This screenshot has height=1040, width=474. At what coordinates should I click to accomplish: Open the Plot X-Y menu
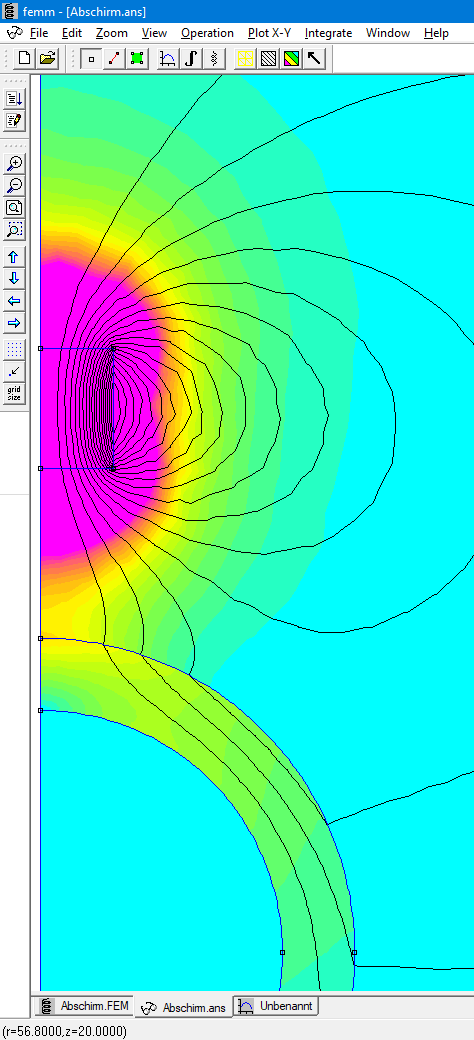pyautogui.click(x=269, y=32)
